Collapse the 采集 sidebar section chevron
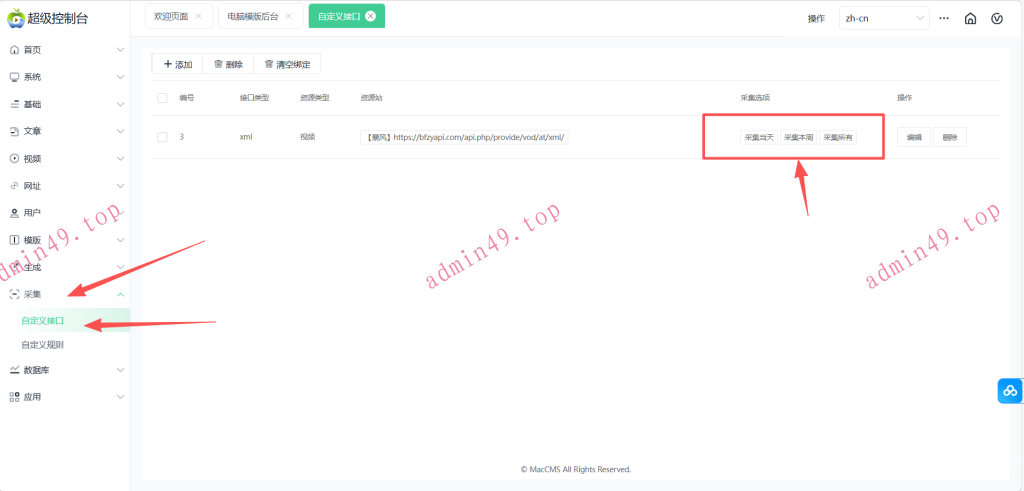The height and width of the screenshot is (491, 1024). pos(120,294)
